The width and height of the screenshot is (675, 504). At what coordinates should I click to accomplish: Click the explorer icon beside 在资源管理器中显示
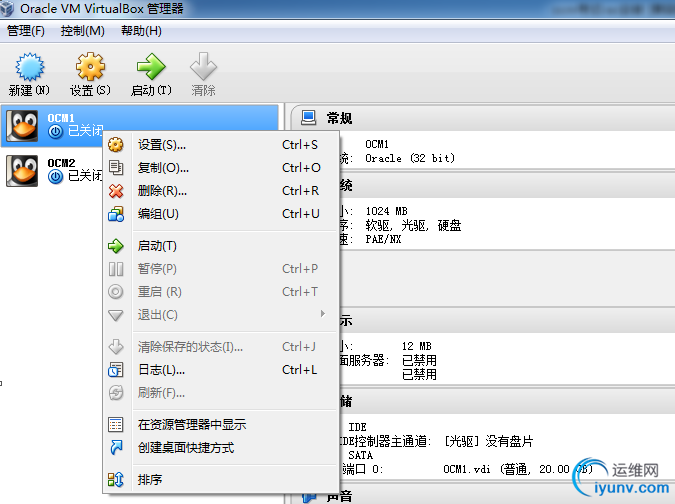tap(116, 424)
